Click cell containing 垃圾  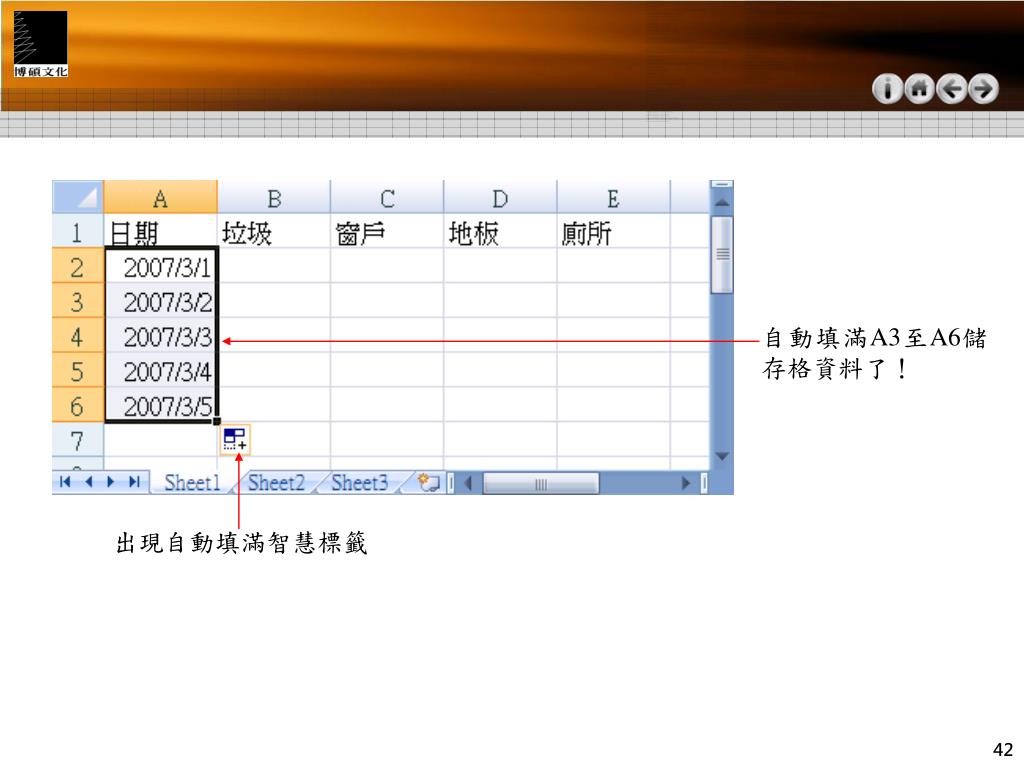(x=274, y=231)
